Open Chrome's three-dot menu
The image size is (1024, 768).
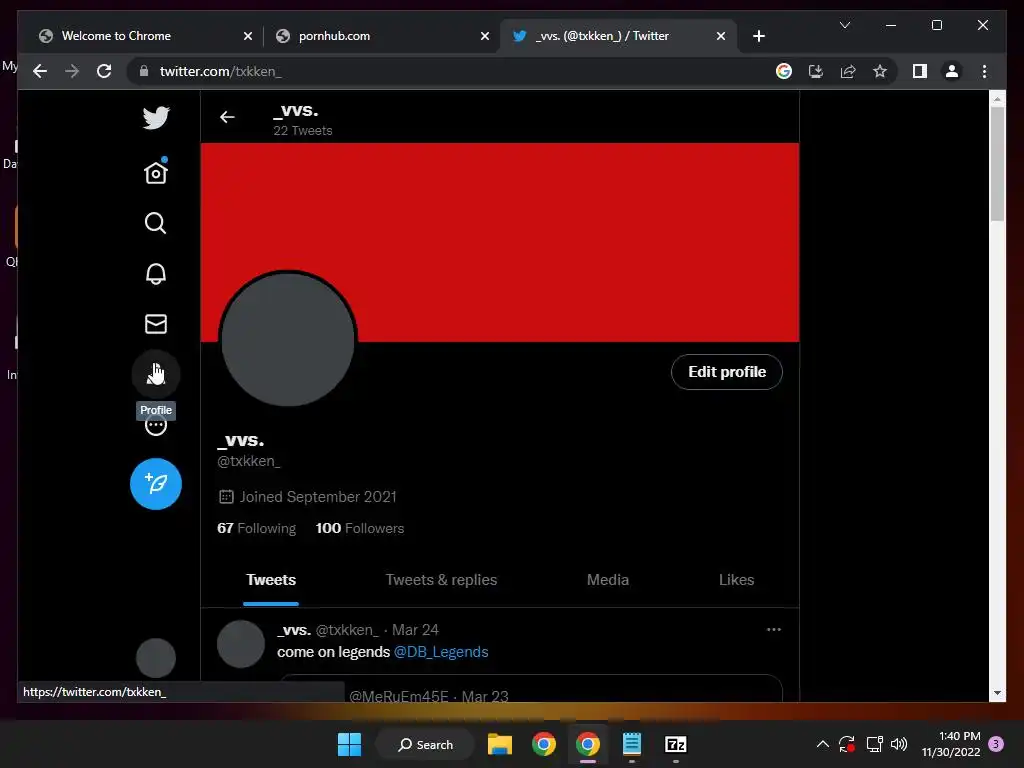click(984, 71)
